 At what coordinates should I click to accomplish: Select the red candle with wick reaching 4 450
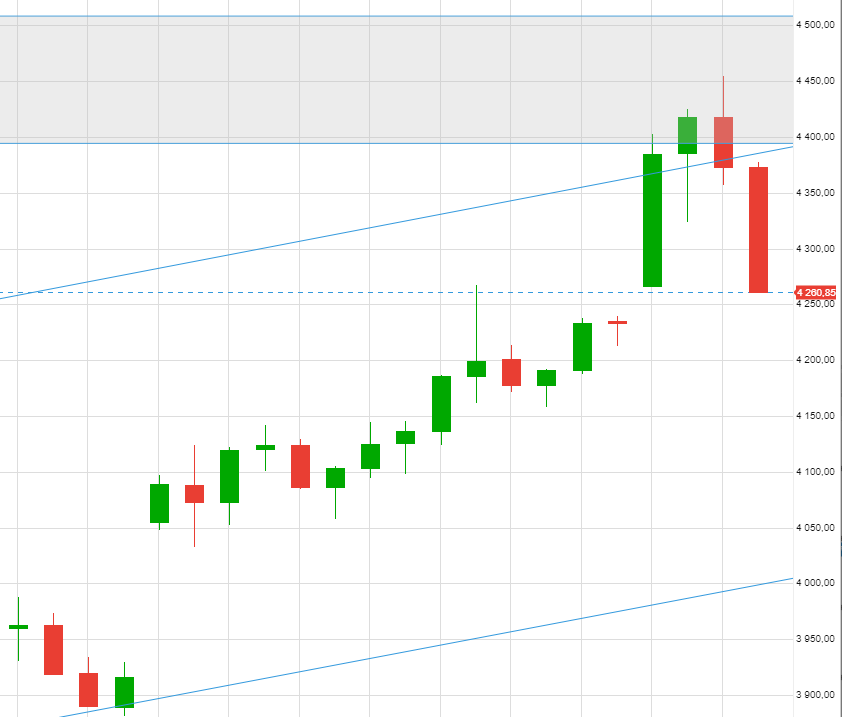pyautogui.click(x=723, y=142)
